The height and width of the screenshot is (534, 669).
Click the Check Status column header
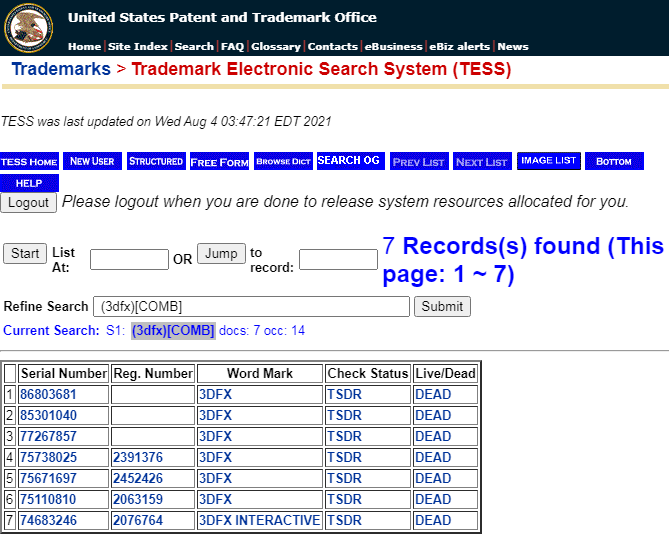click(x=368, y=374)
